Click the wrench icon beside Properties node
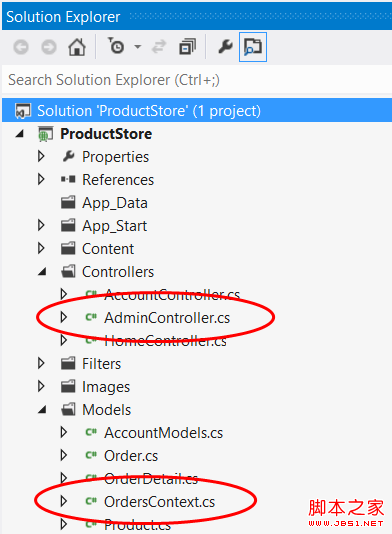 point(68,156)
